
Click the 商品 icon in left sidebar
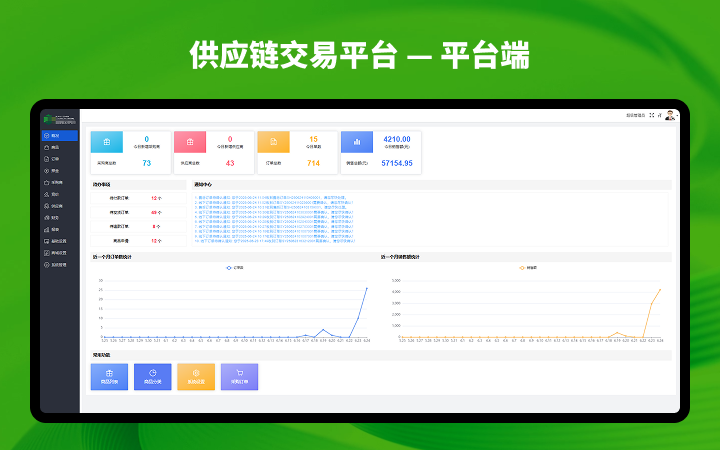(45, 147)
